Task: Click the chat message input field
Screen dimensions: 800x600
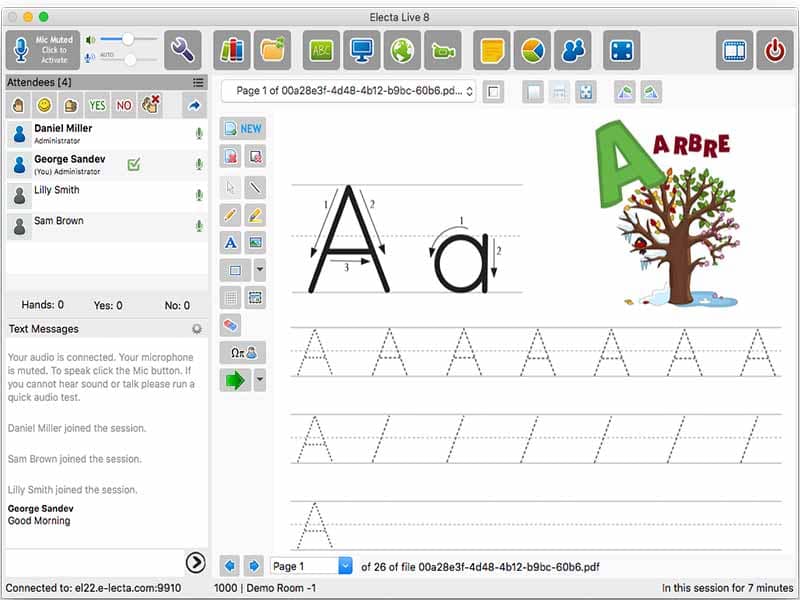Action: pos(94,563)
